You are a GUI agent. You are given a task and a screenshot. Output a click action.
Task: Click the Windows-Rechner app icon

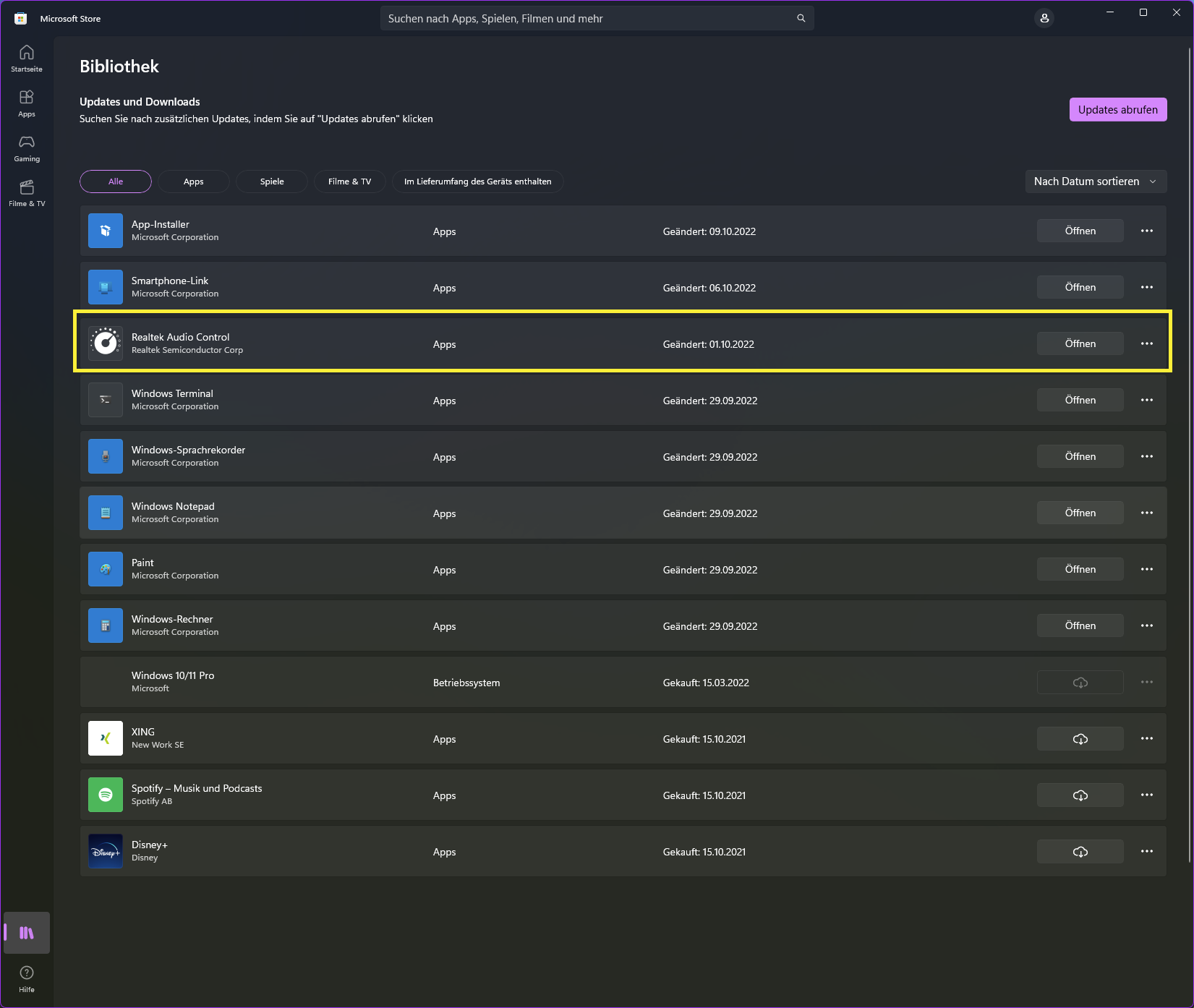click(x=106, y=625)
